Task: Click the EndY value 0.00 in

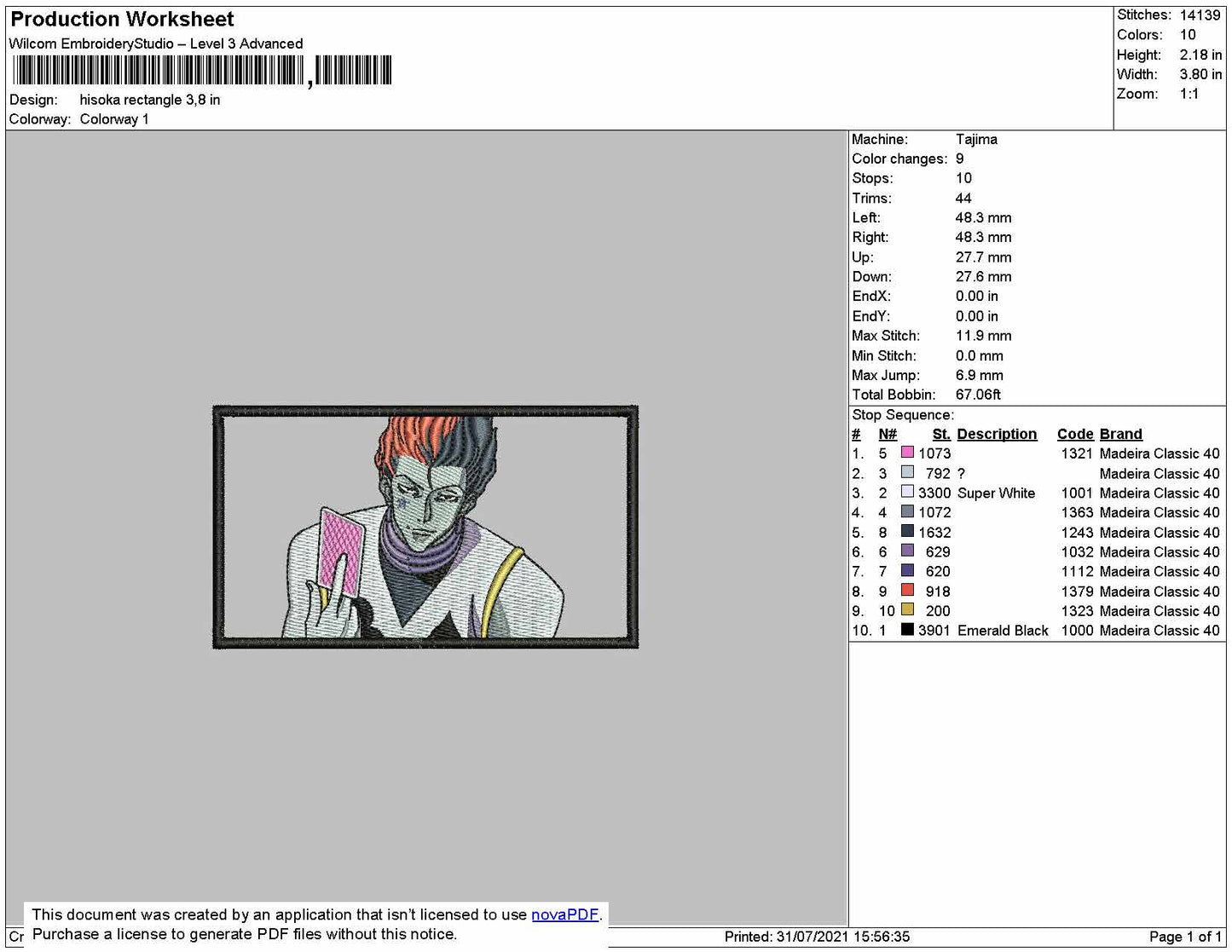Action: 976,316
